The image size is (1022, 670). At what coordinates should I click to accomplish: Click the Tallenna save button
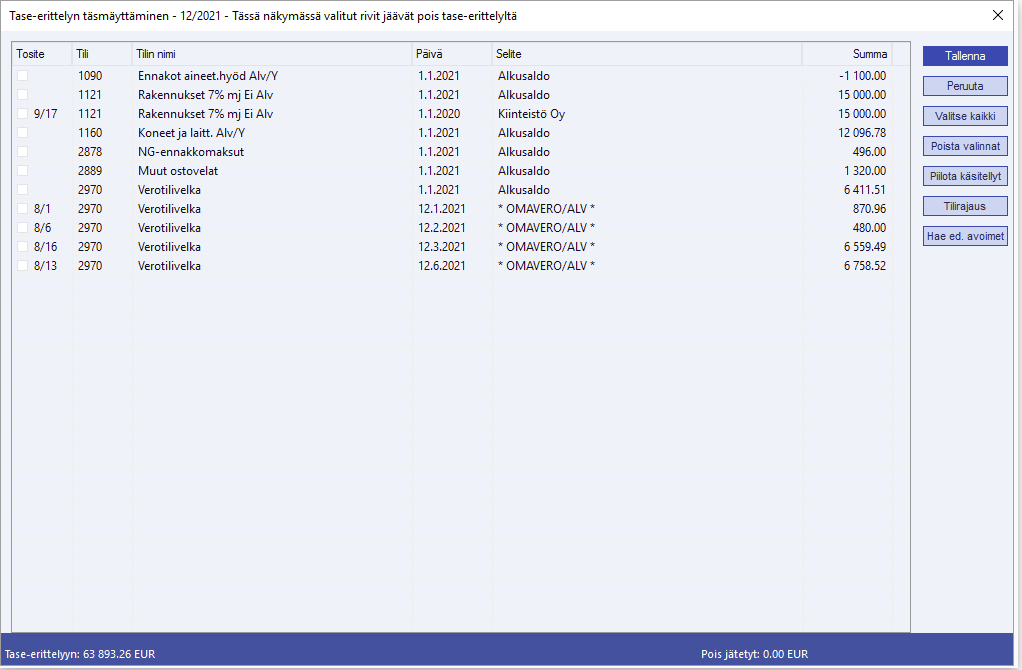coord(964,56)
